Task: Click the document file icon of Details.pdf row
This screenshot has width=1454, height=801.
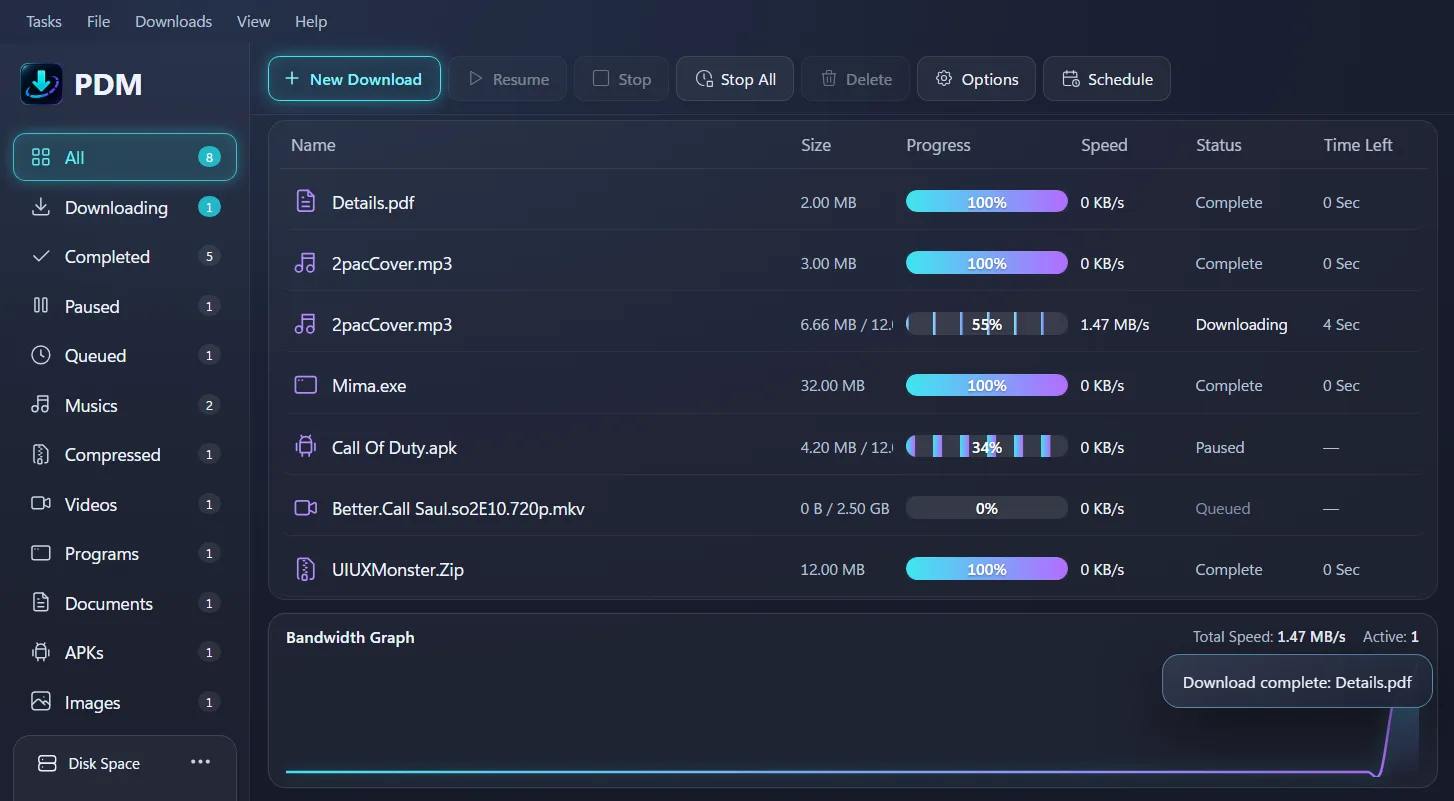Action: pos(306,202)
